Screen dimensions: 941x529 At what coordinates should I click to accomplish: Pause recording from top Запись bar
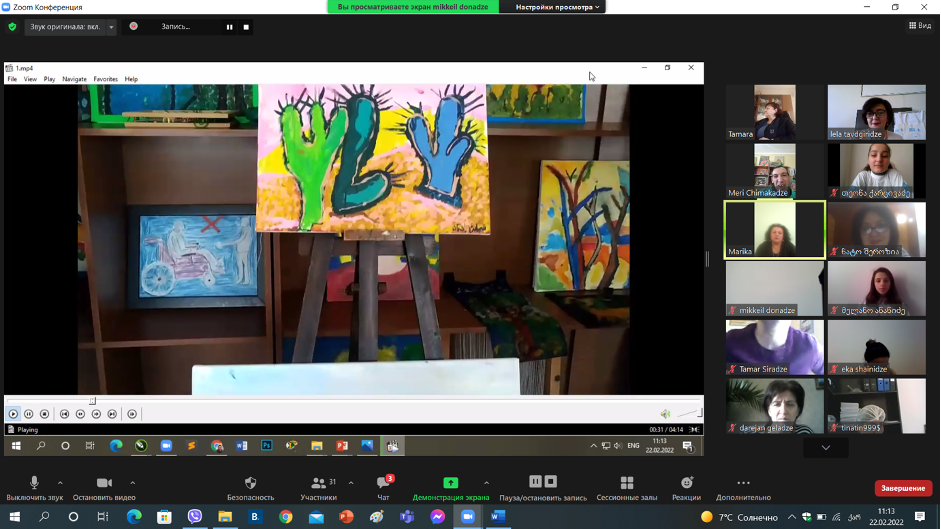pyautogui.click(x=229, y=27)
